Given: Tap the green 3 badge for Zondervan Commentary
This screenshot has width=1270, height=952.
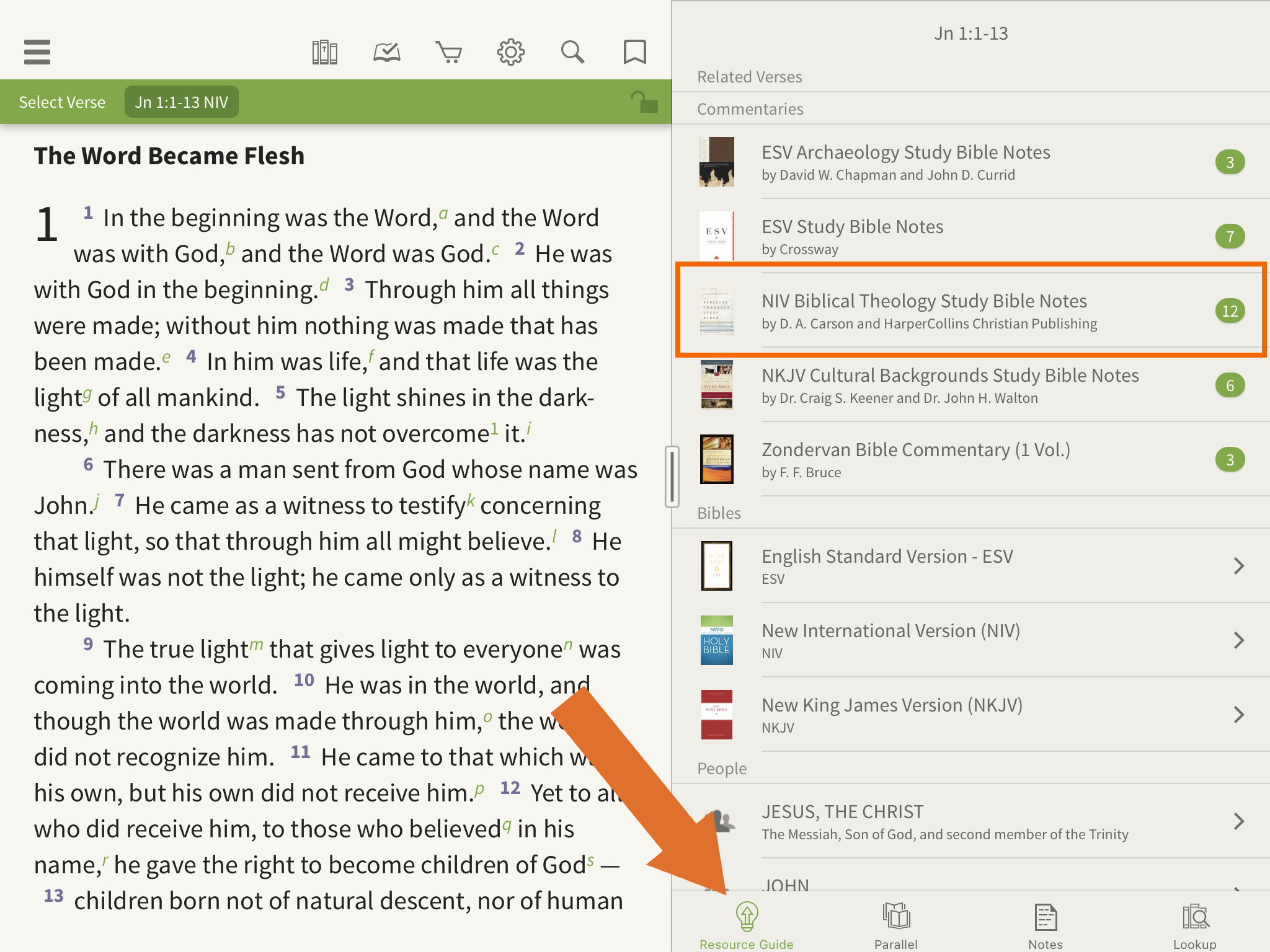Looking at the screenshot, I should (1230, 460).
